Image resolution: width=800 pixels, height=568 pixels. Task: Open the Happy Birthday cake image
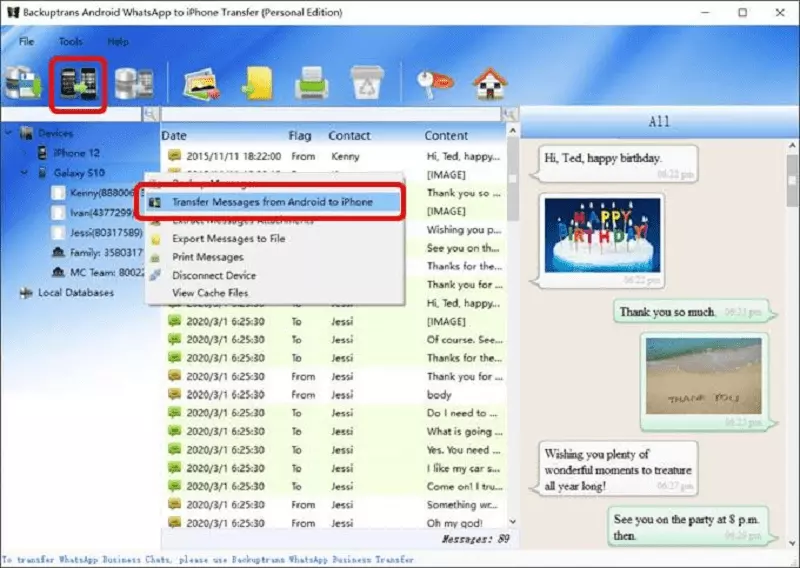click(x=602, y=235)
